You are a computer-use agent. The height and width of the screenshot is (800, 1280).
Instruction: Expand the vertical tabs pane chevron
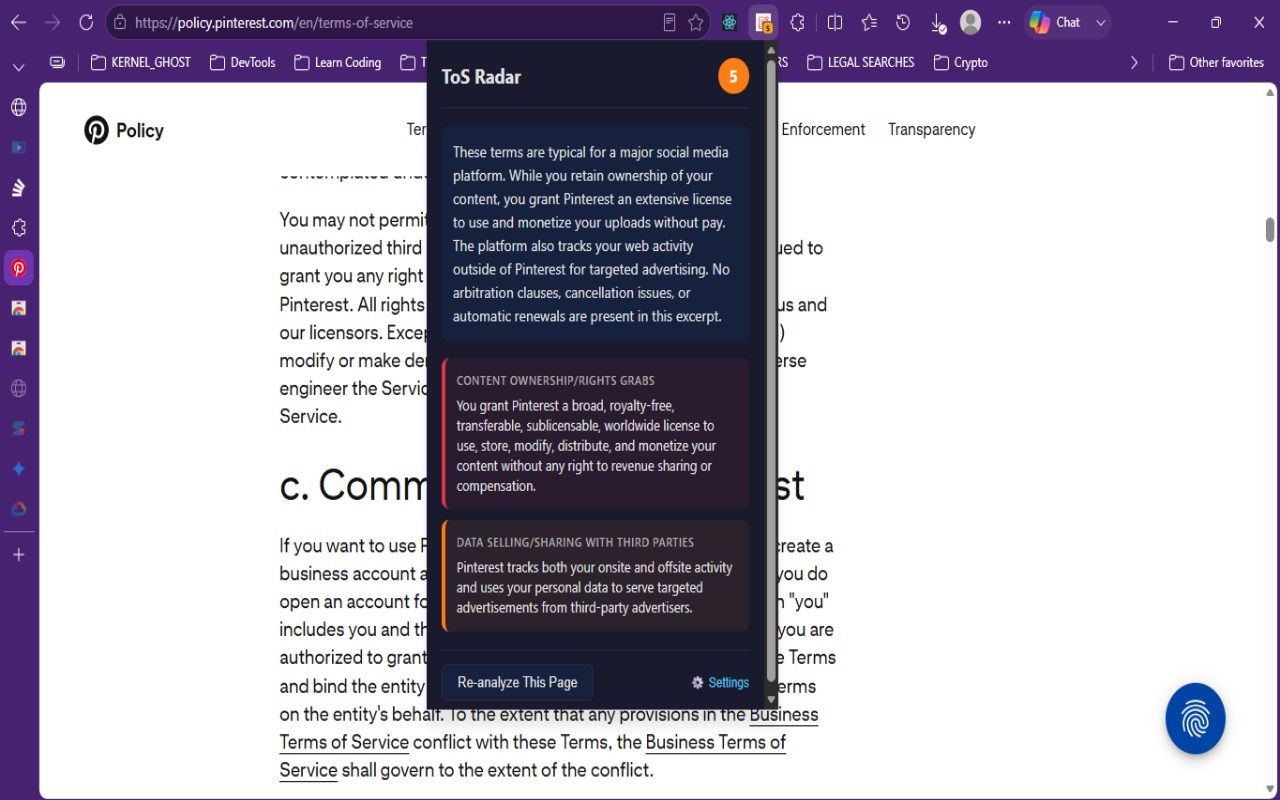point(18,67)
